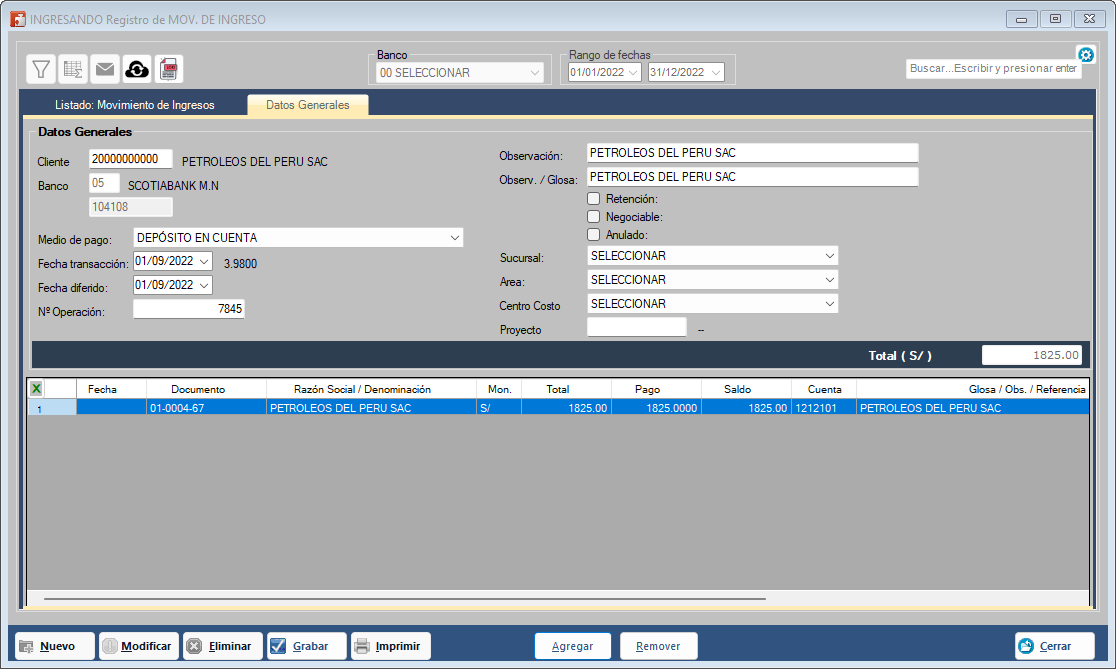Click the Nuevo button

tap(55, 646)
